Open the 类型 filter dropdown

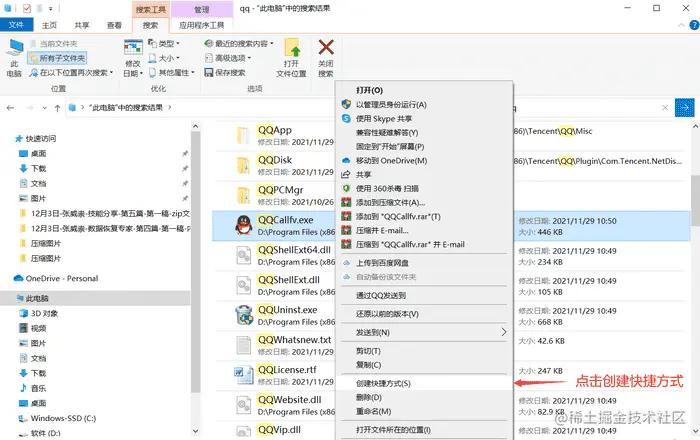point(164,44)
